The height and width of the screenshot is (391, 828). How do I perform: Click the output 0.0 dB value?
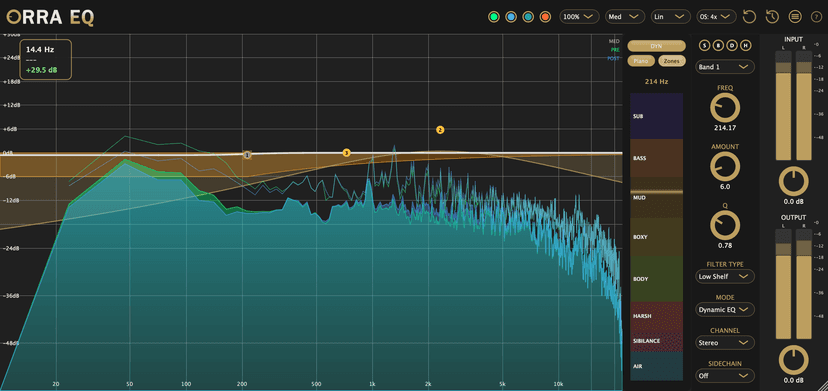click(x=794, y=380)
